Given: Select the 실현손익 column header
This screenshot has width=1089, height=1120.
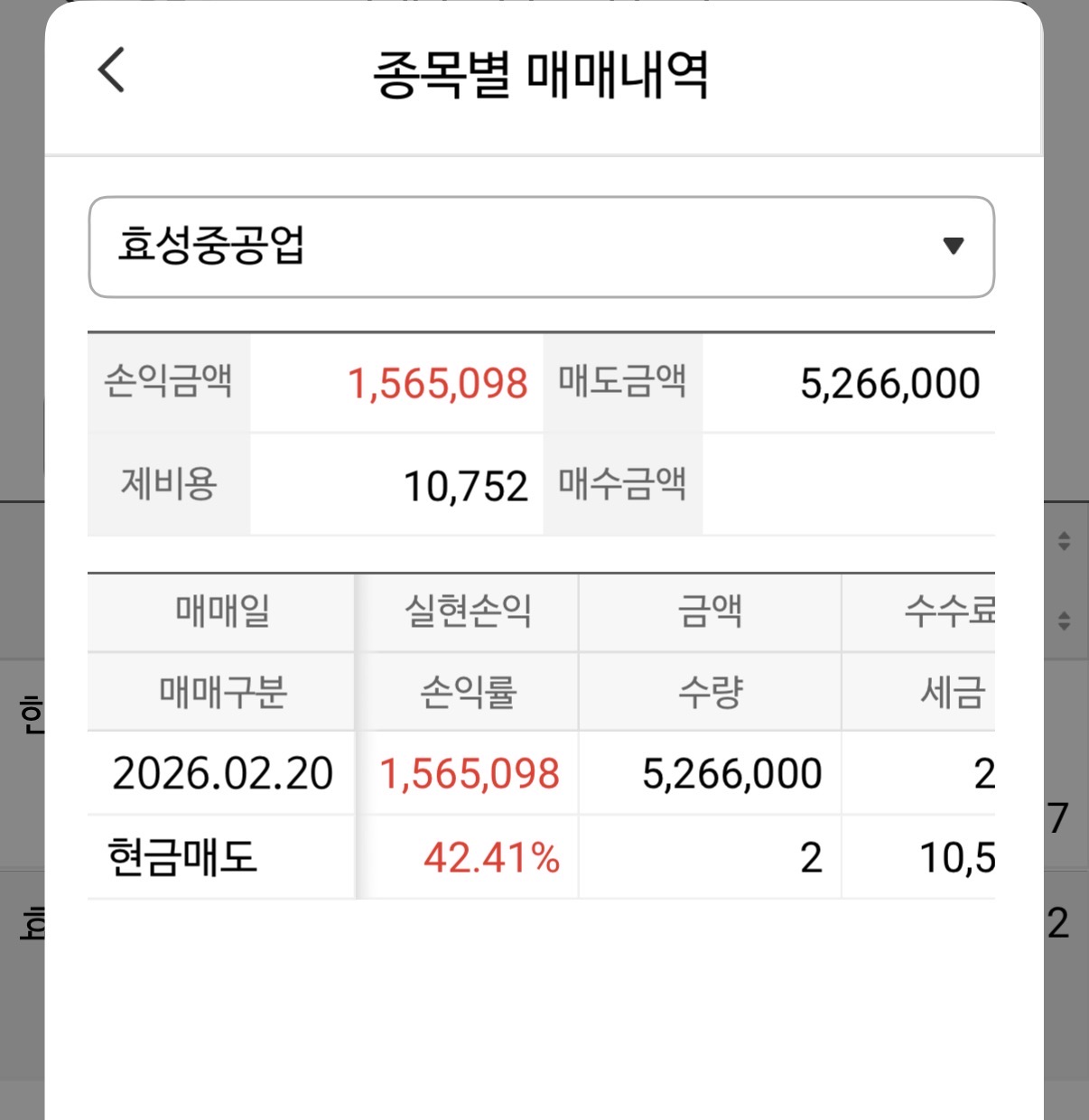Looking at the screenshot, I should 468,611.
